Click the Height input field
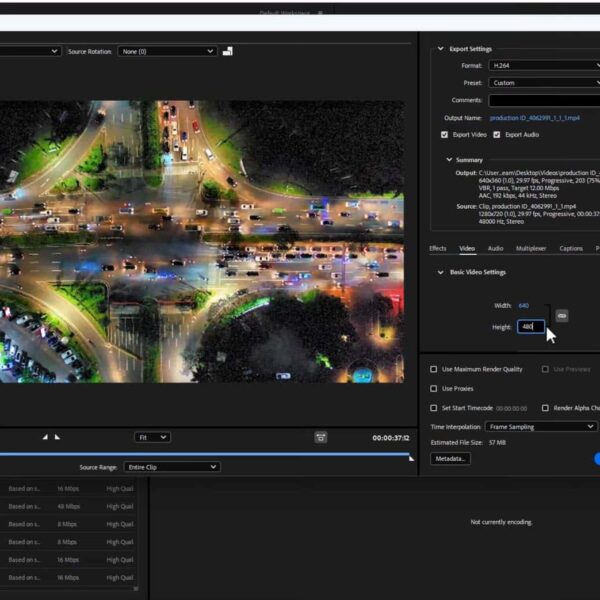Screen dimensions: 600x600 530,326
